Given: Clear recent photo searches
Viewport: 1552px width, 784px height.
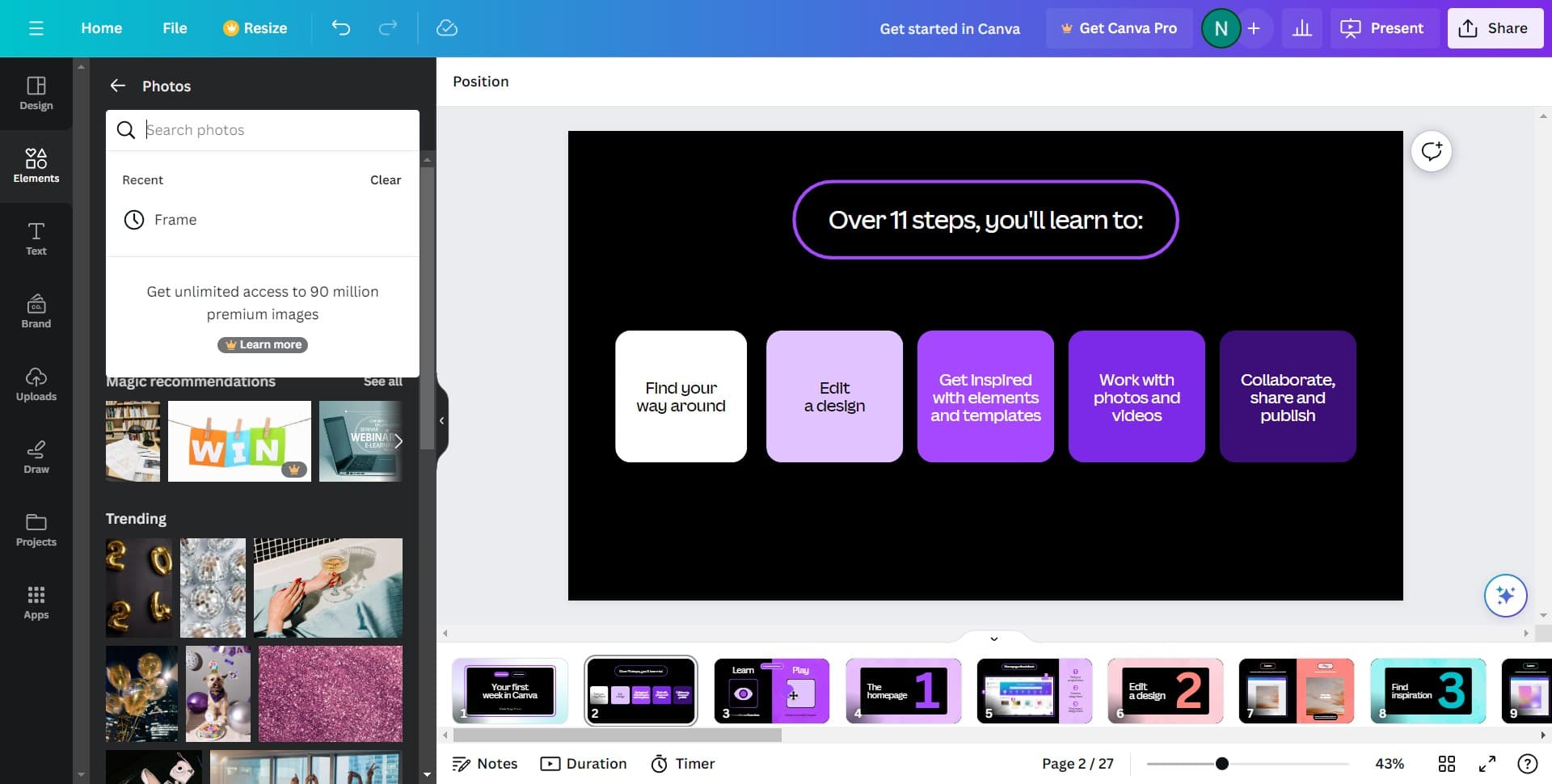Looking at the screenshot, I should (x=385, y=180).
